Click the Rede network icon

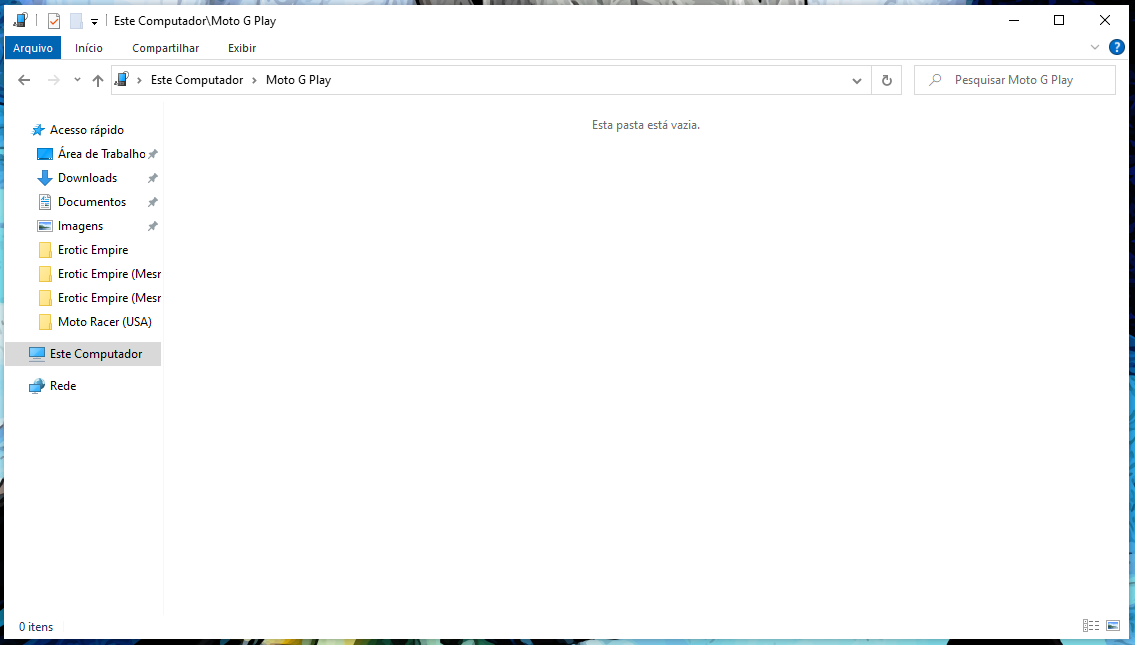pos(37,386)
